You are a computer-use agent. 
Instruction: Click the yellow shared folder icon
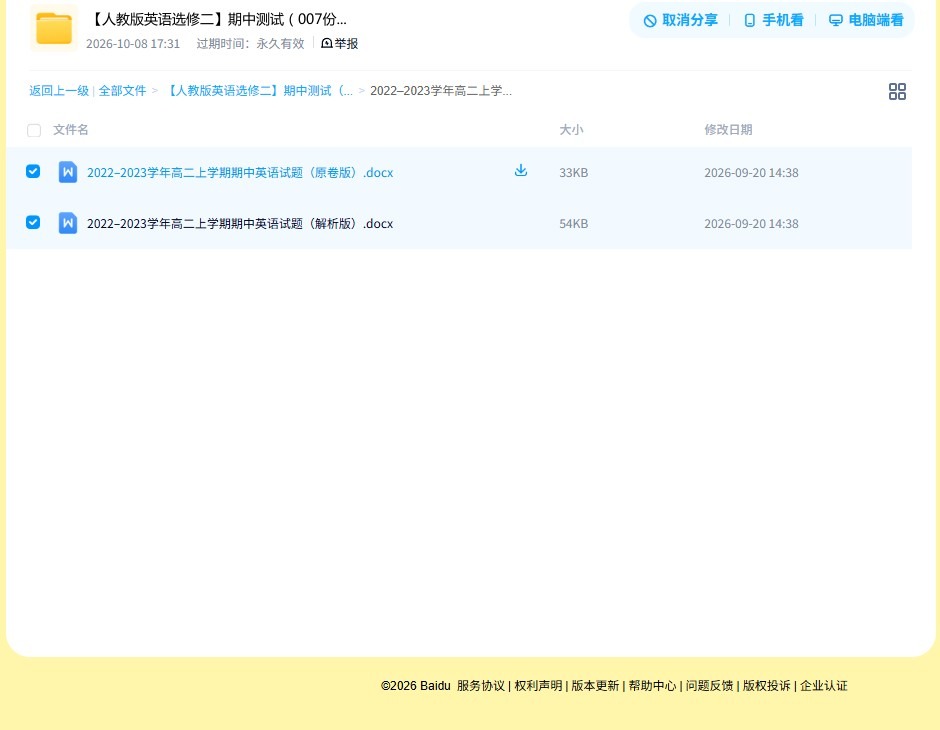tap(53, 28)
